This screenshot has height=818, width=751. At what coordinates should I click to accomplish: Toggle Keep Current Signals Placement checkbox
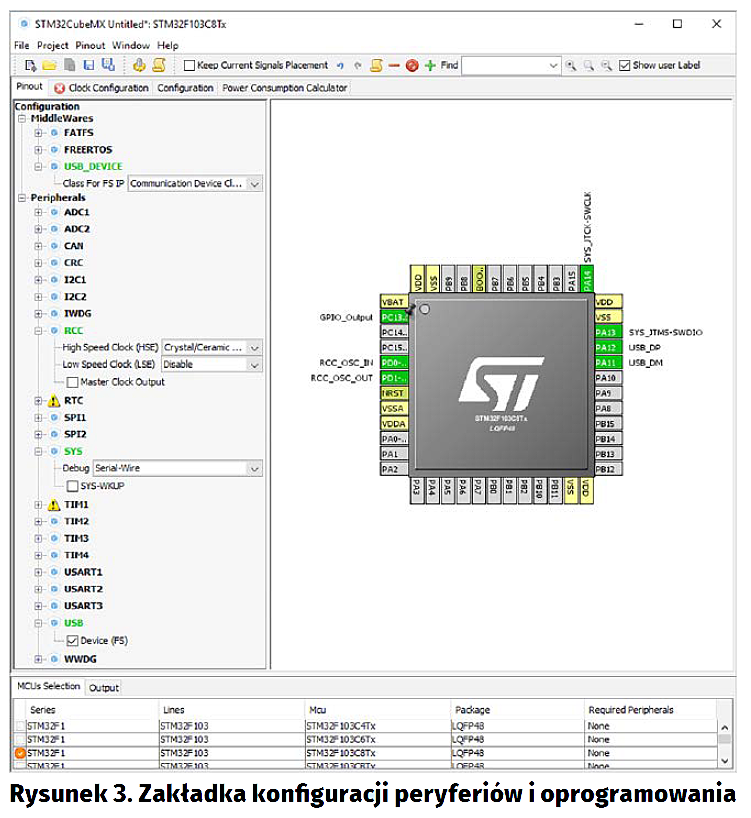[x=189, y=65]
